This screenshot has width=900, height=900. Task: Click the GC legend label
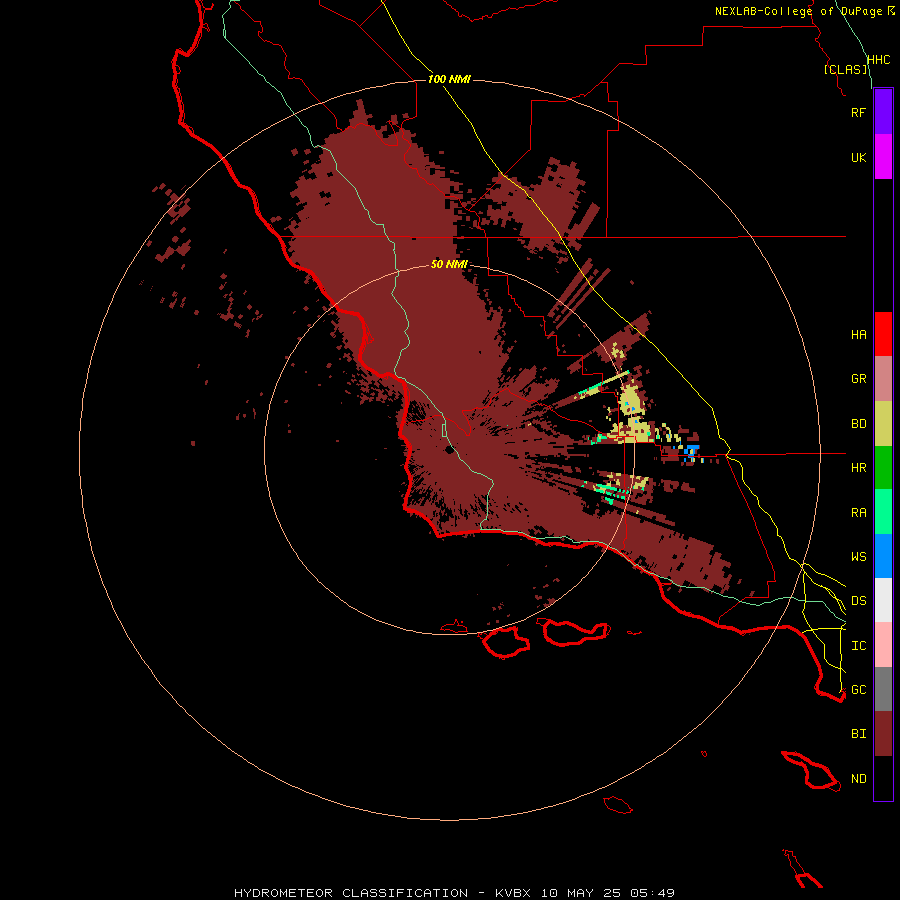click(x=858, y=690)
